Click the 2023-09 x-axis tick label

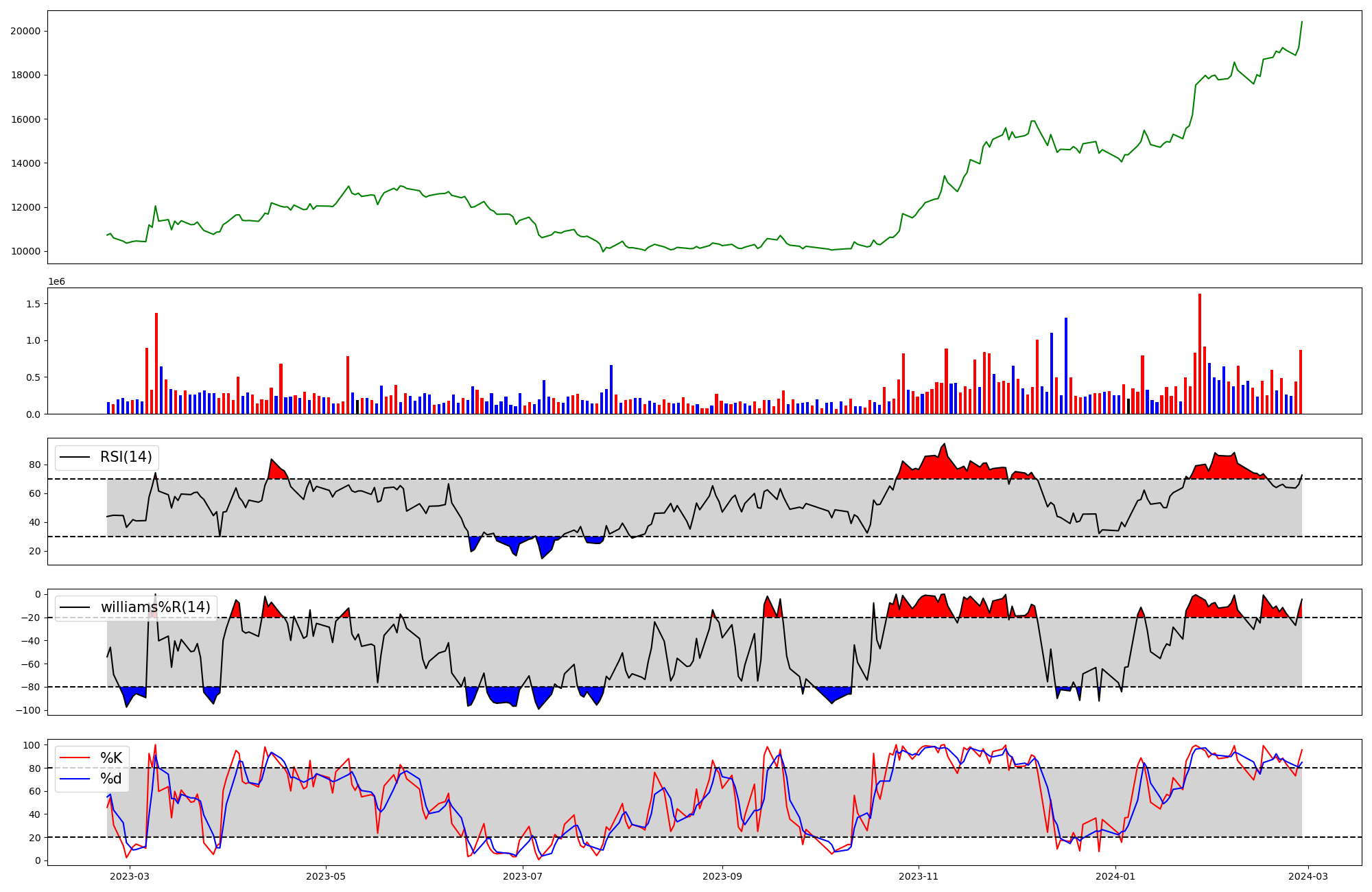click(x=722, y=876)
